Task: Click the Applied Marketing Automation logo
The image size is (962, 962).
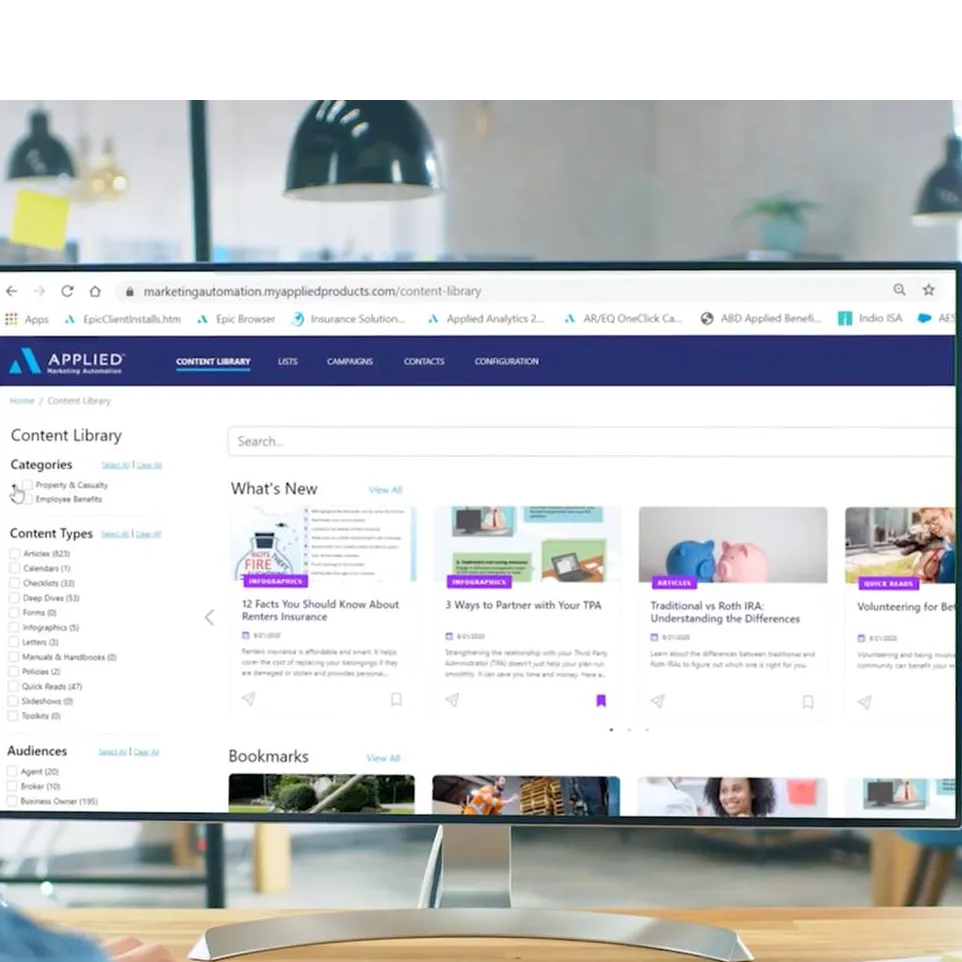Action: click(68, 360)
